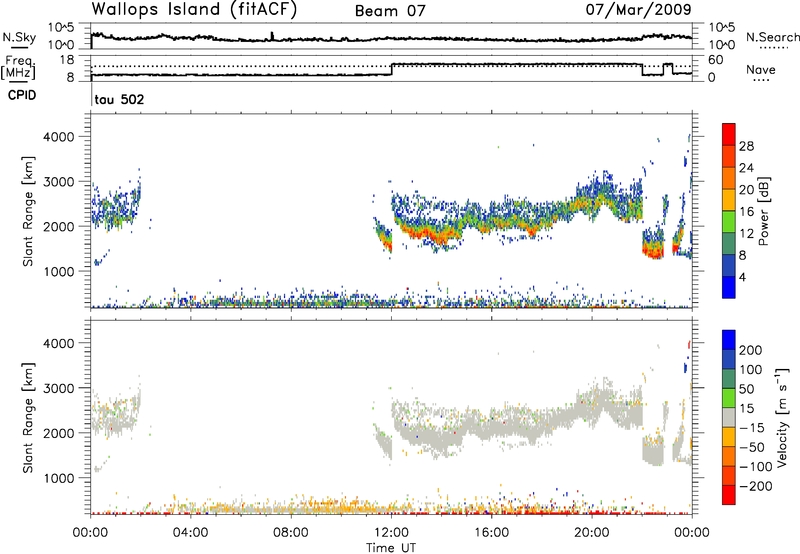
Task: Click the '50' velocity colorbar value
Action: click(x=746, y=389)
